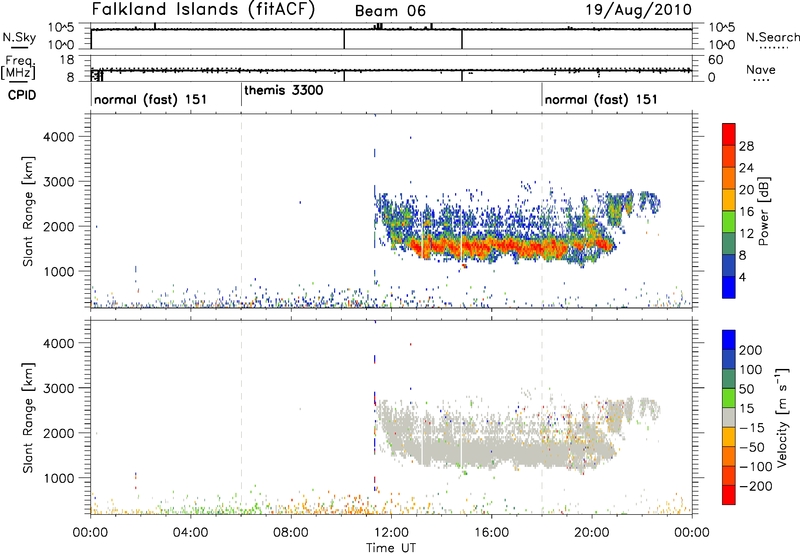This screenshot has width=800, height=554.
Task: Click the "20:00" time tick label
Action: pyautogui.click(x=592, y=533)
